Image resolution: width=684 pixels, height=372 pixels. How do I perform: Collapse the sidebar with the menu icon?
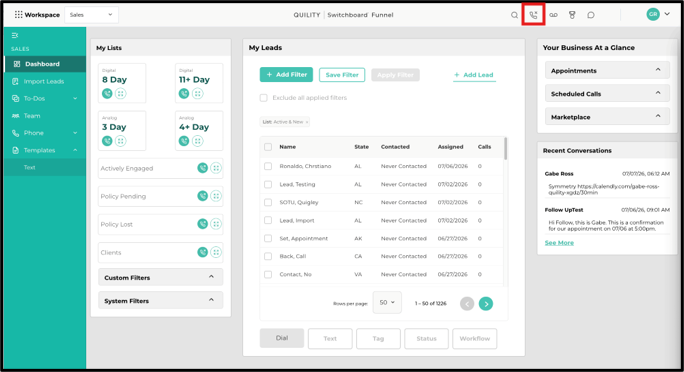point(15,35)
